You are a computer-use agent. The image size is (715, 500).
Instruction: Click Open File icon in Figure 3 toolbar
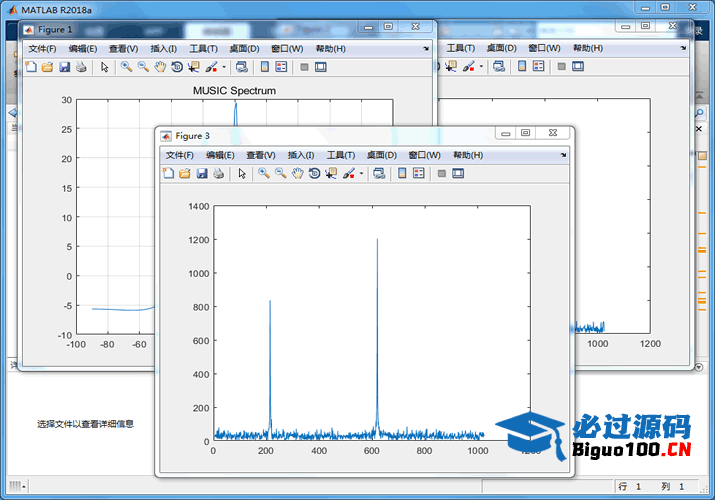[185, 173]
